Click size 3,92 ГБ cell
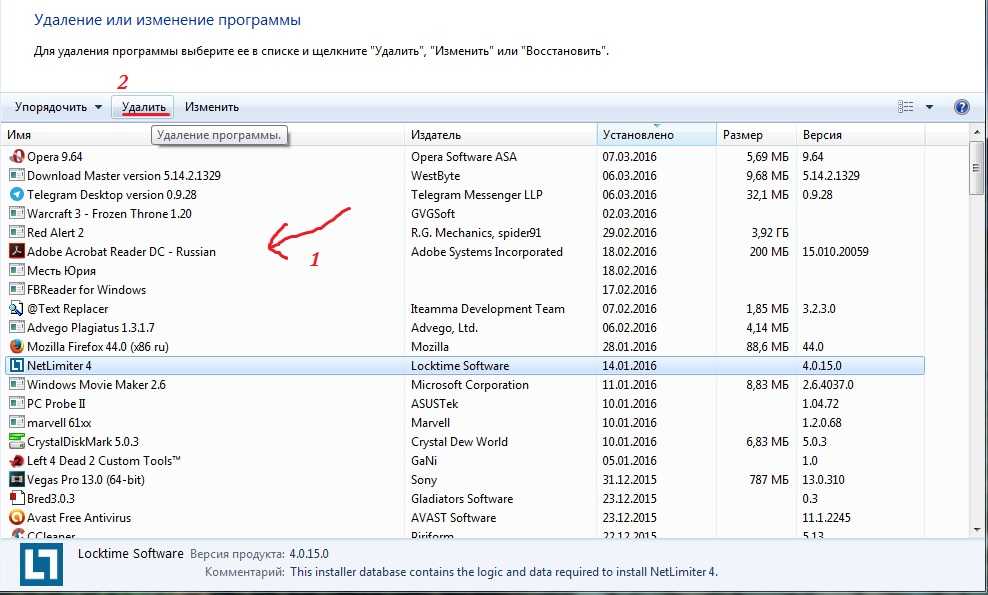 pyautogui.click(x=769, y=232)
